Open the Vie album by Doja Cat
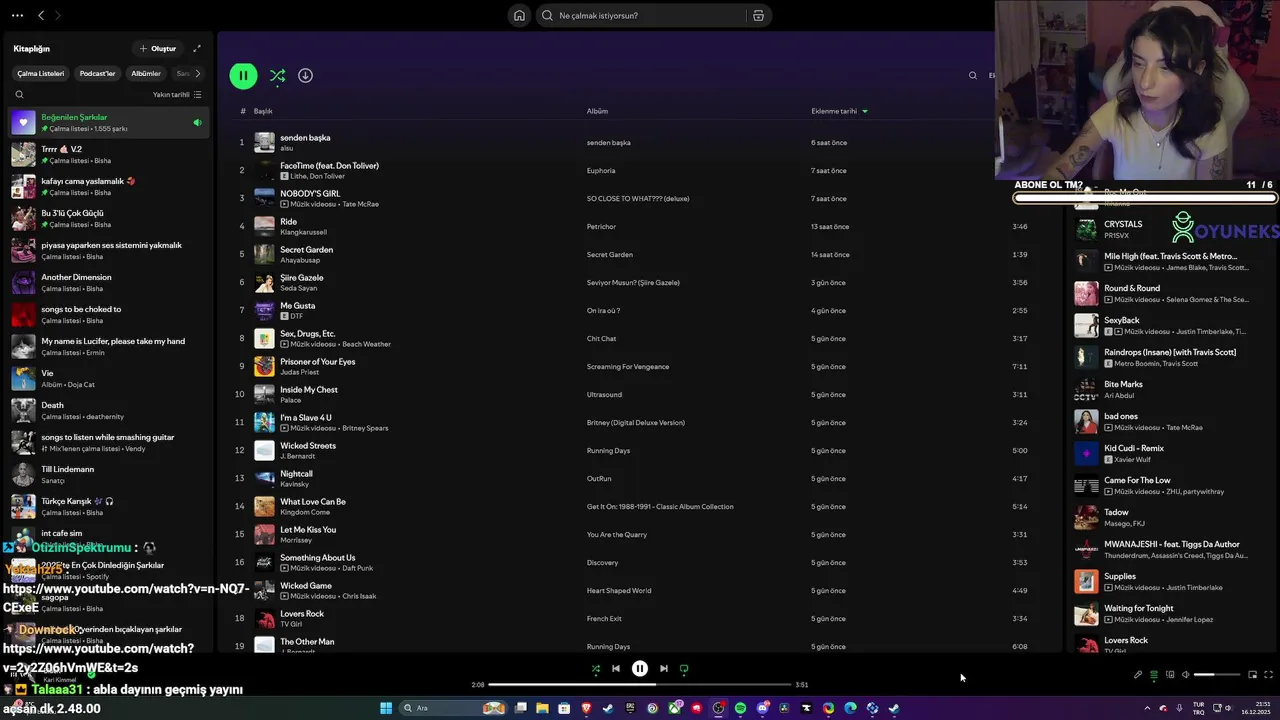The height and width of the screenshot is (720, 1280). [108, 378]
